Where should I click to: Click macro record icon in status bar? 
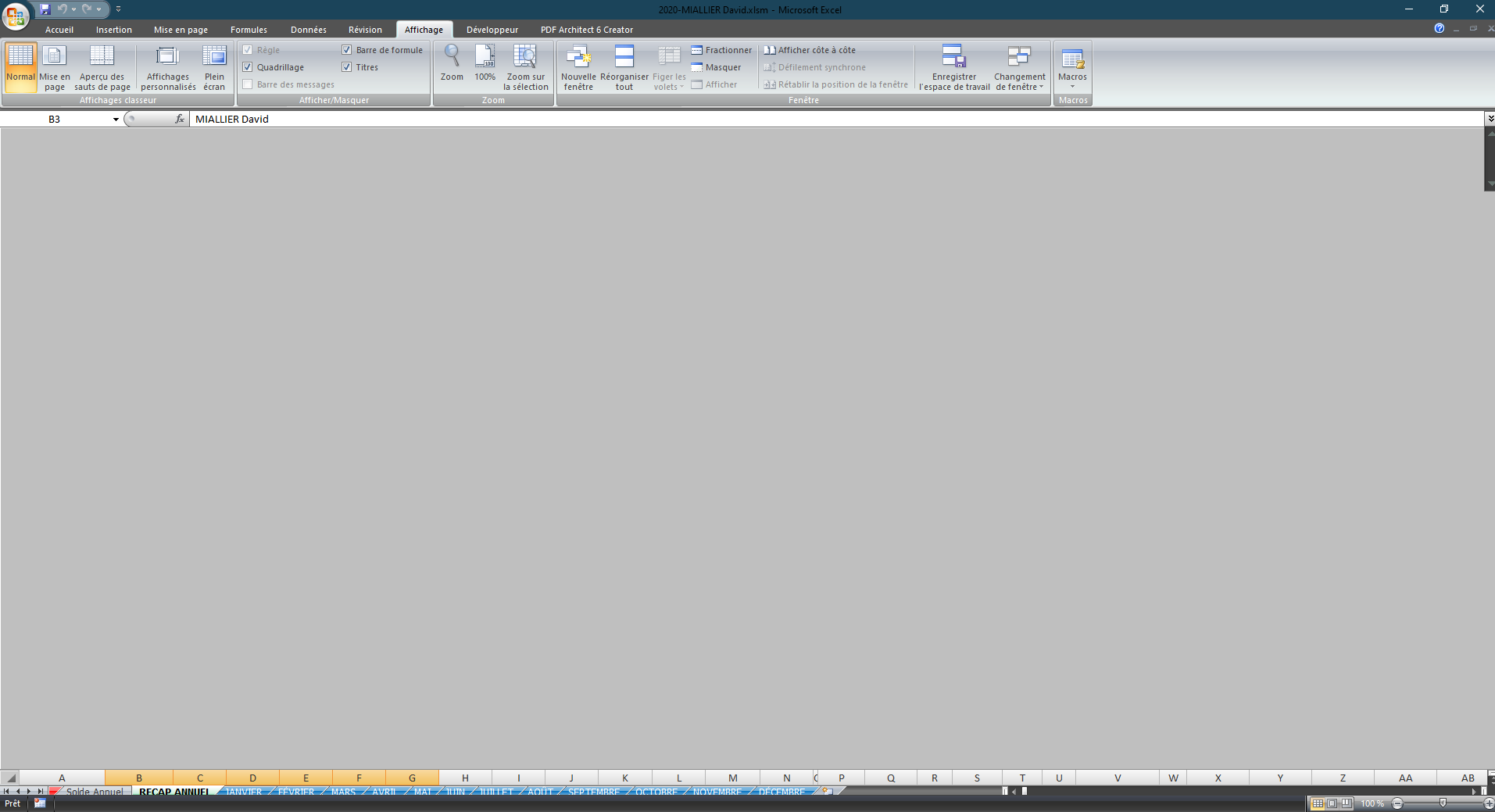click(x=40, y=803)
